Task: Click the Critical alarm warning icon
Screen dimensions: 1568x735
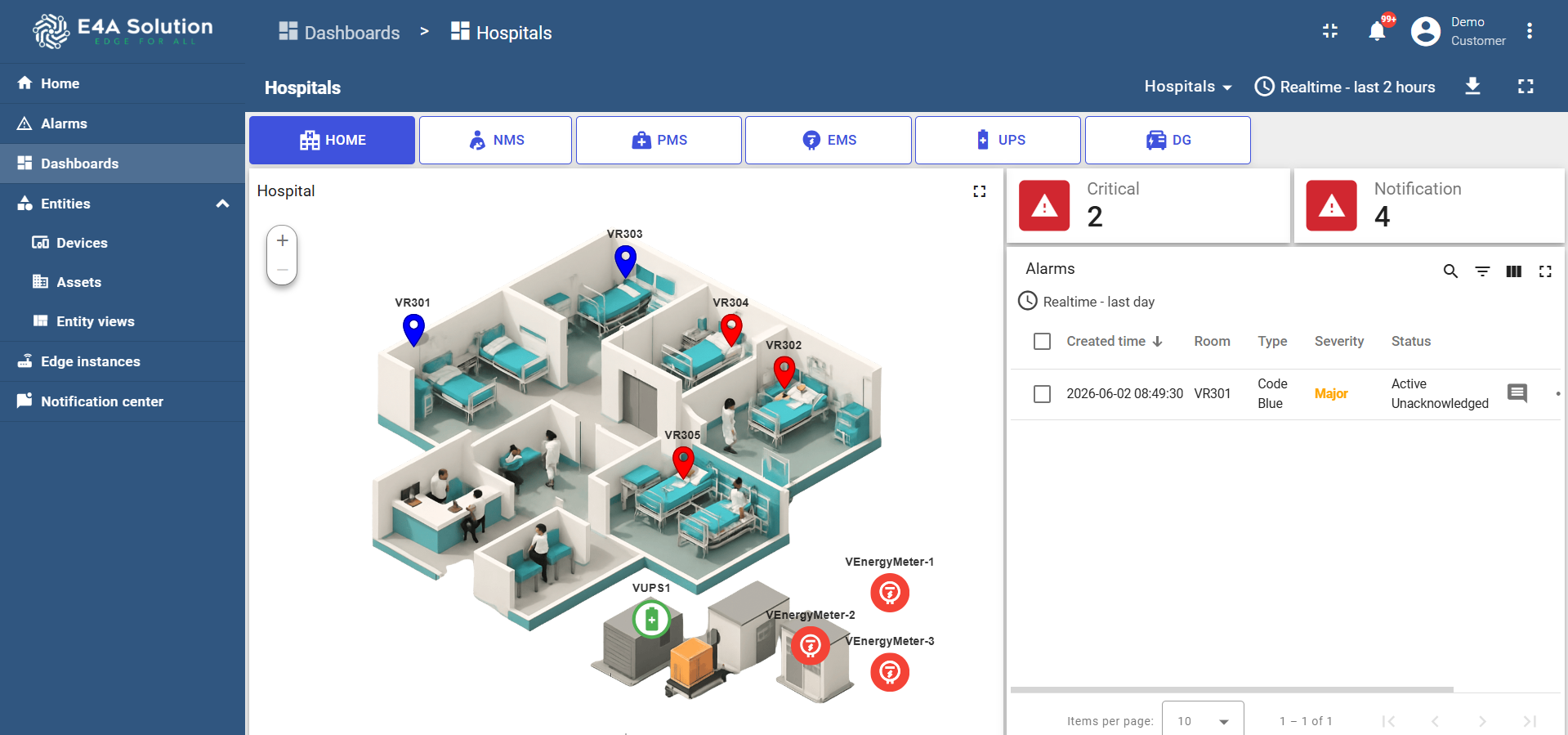Action: pos(1044,205)
